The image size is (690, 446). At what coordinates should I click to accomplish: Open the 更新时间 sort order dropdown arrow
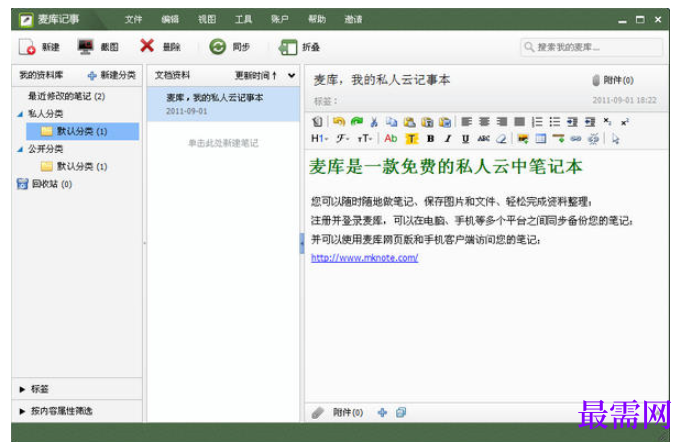(291, 75)
